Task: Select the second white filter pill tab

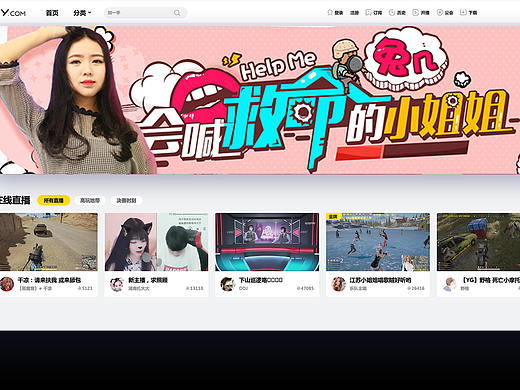Action: tap(90, 200)
